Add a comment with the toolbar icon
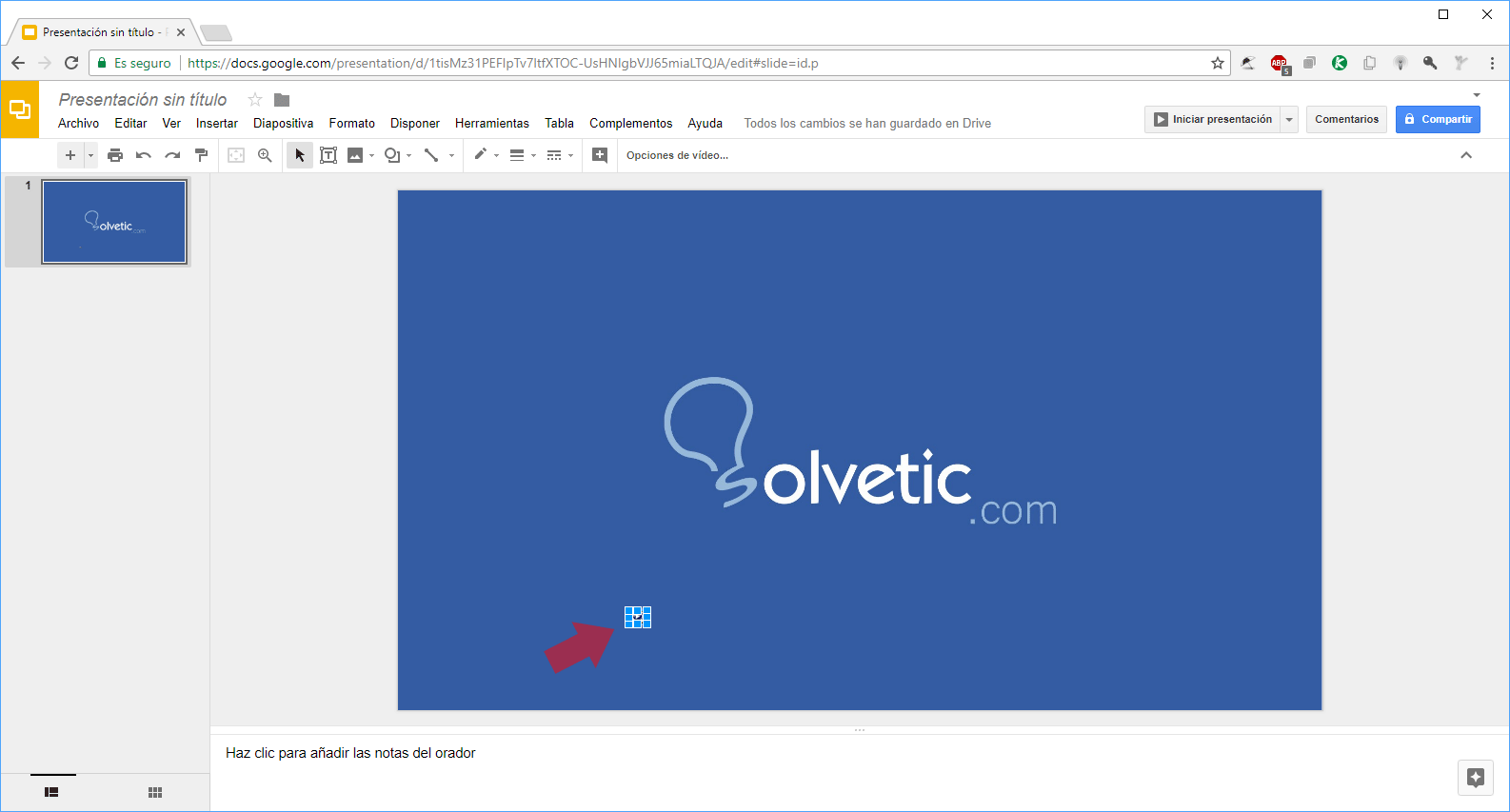The height and width of the screenshot is (812, 1510). (x=600, y=155)
